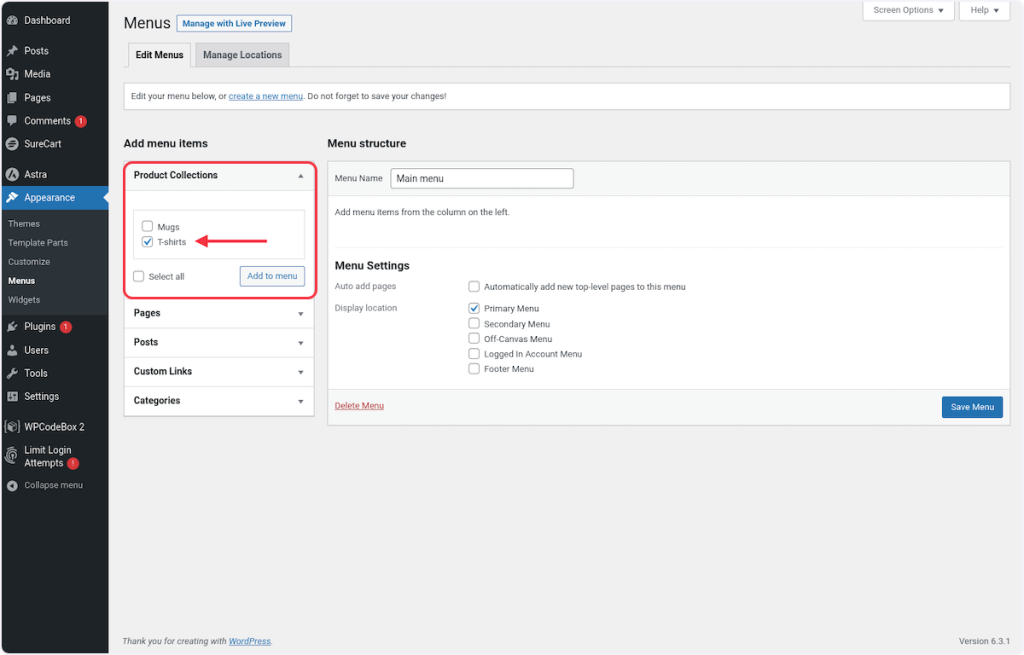Tick the Select all checkbox
The height and width of the screenshot is (655, 1024).
(139, 276)
